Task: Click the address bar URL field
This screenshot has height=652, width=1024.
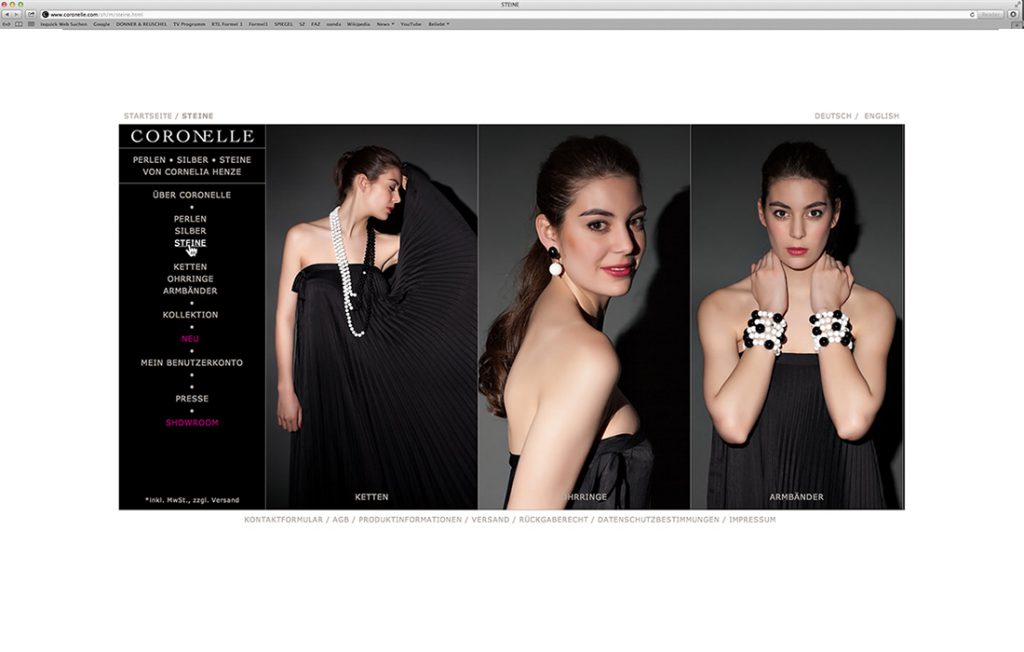Action: tap(500, 14)
